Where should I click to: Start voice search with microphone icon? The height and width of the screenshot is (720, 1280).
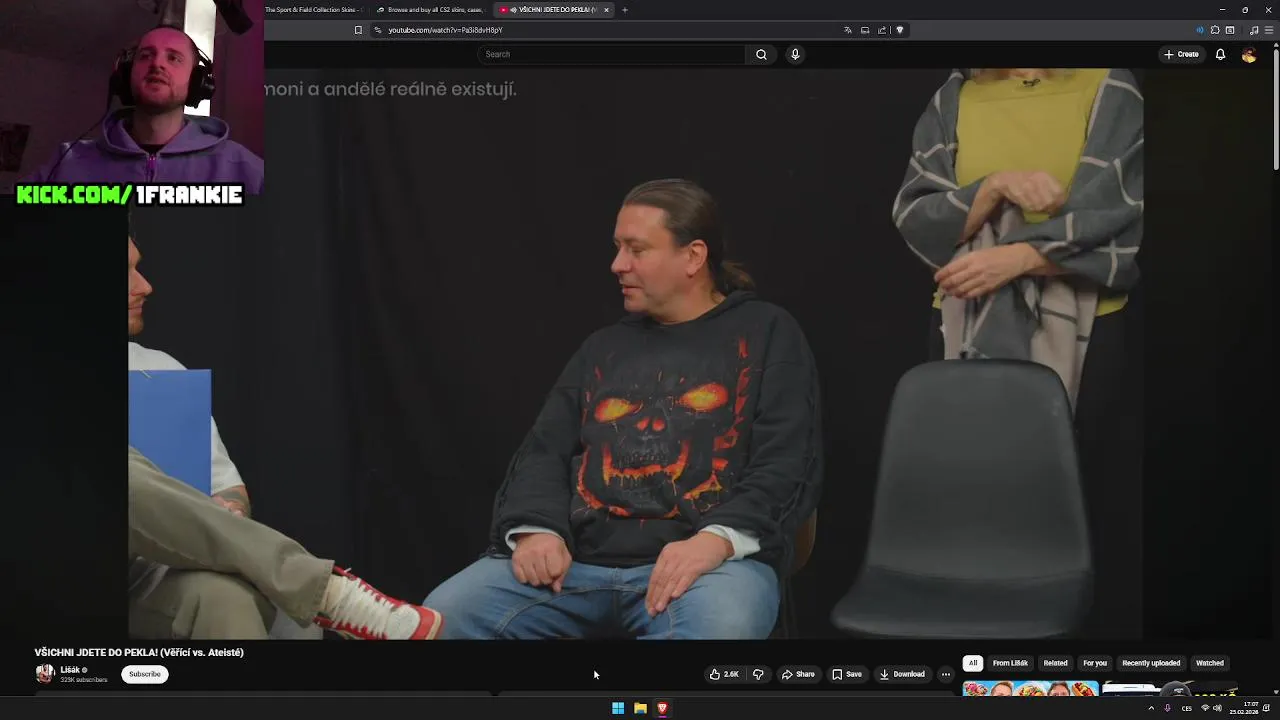coord(795,54)
